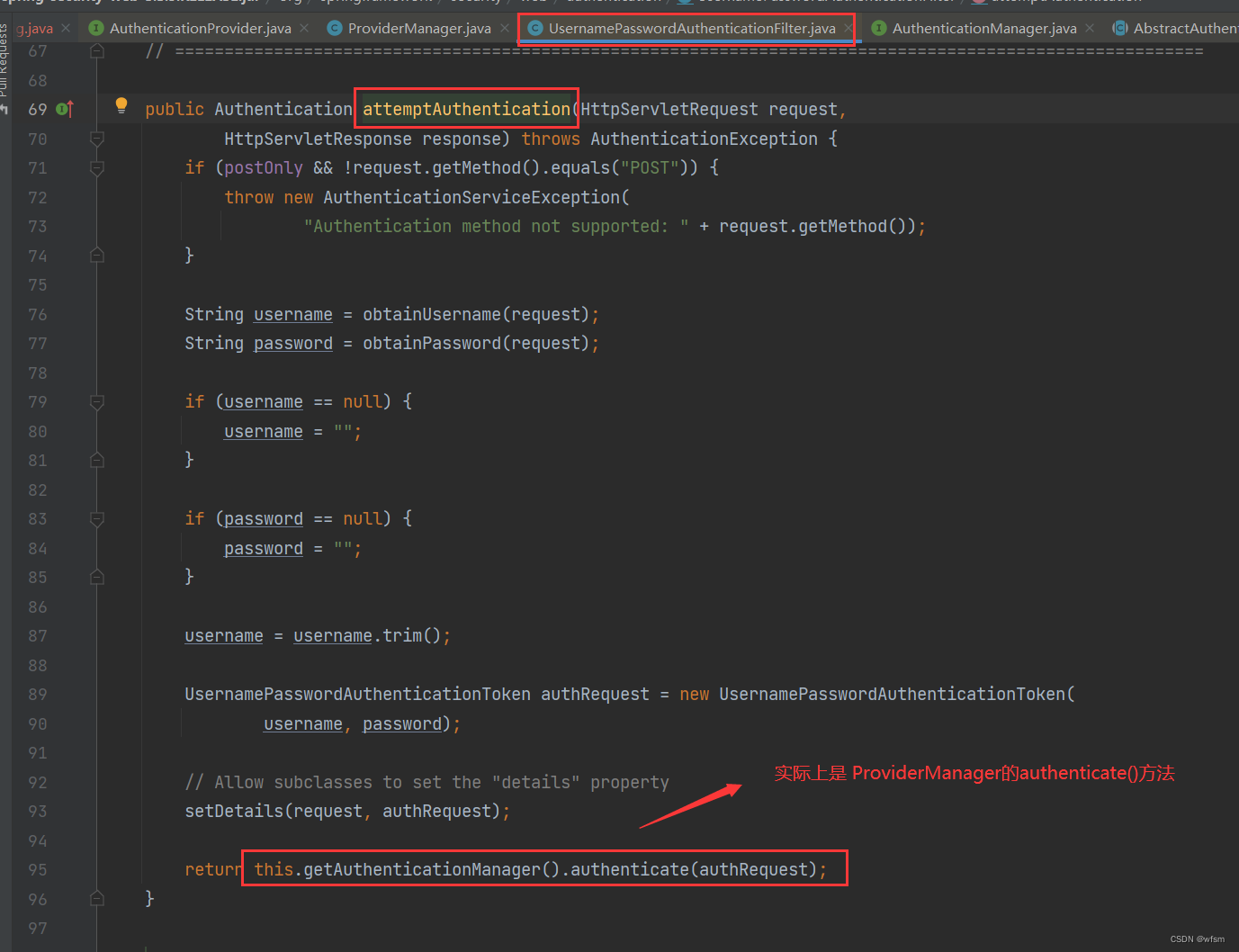This screenshot has width=1239, height=952.
Task: Click the light bulb quick-fix icon on line 69
Action: click(x=121, y=105)
